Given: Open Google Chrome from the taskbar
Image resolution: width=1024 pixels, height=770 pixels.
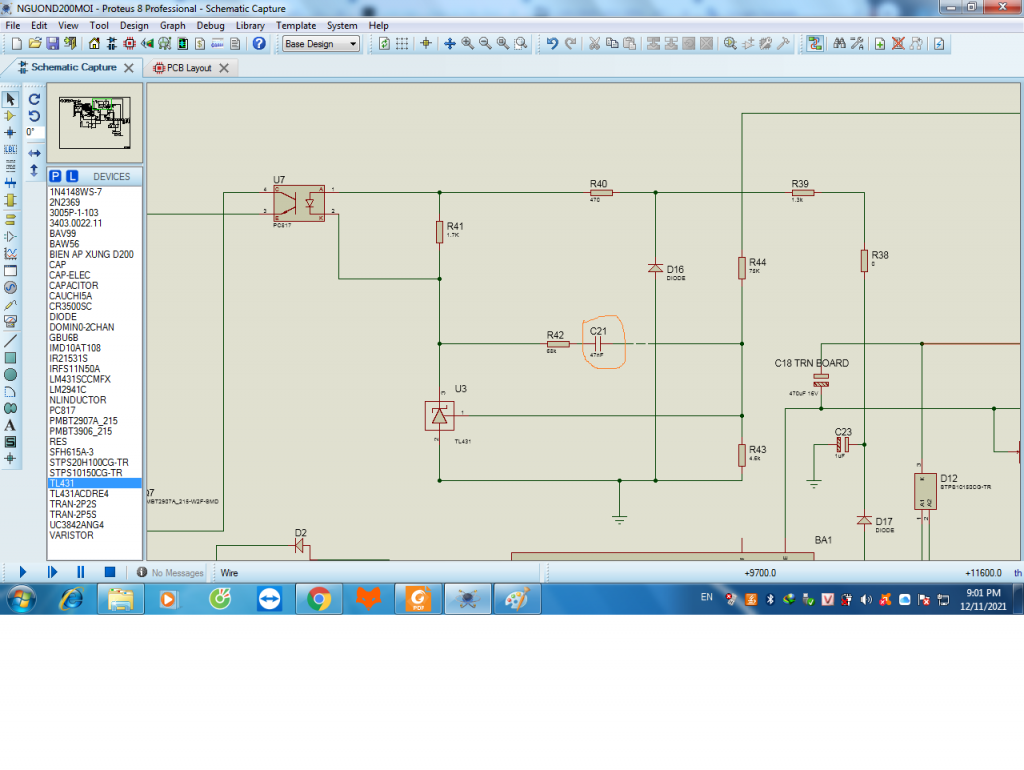Looking at the screenshot, I should coord(319,600).
